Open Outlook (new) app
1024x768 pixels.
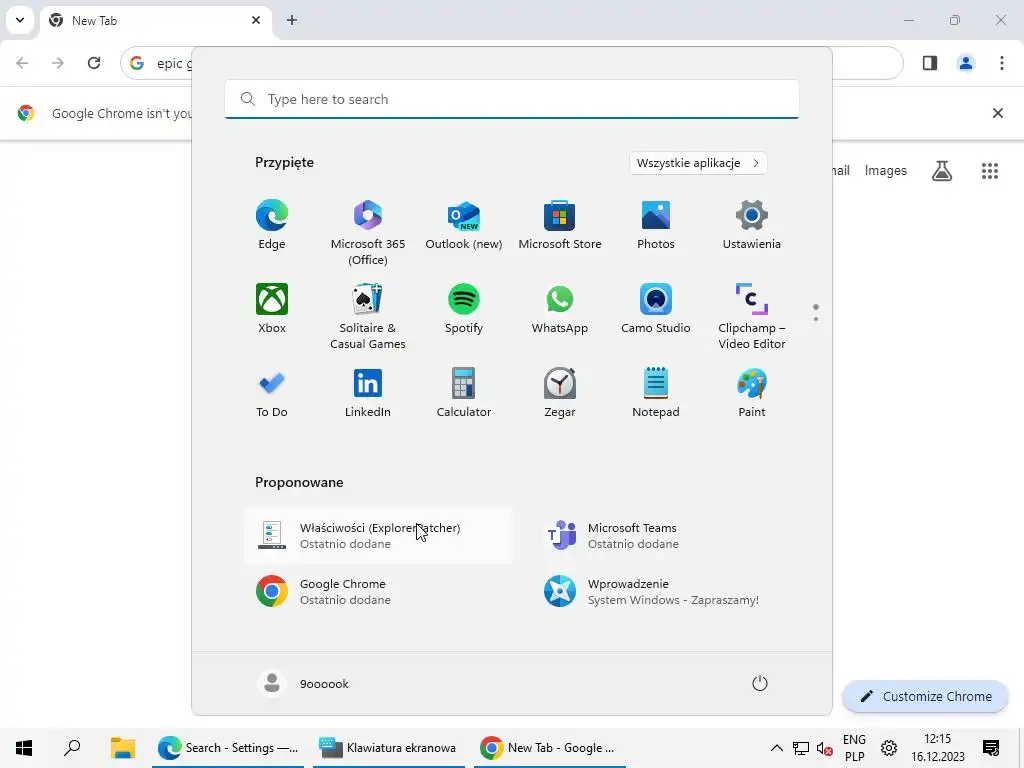pyautogui.click(x=464, y=225)
